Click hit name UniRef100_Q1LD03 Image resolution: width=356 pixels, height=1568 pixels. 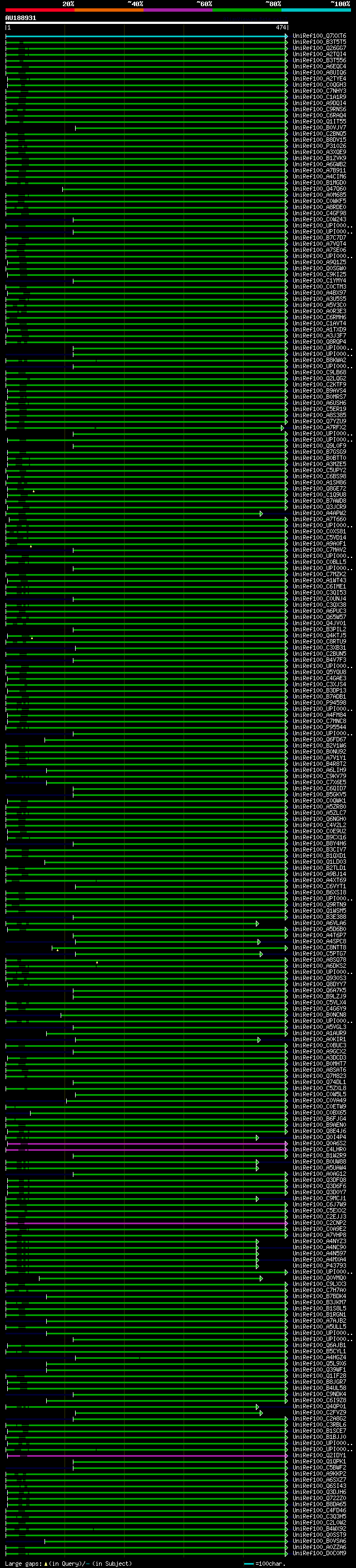(319, 862)
